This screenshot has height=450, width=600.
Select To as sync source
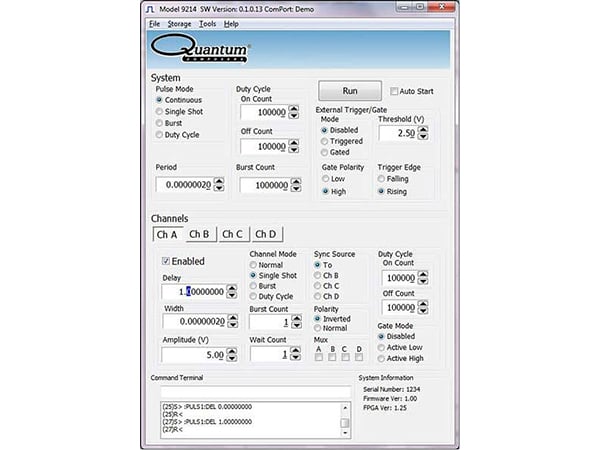point(317,265)
